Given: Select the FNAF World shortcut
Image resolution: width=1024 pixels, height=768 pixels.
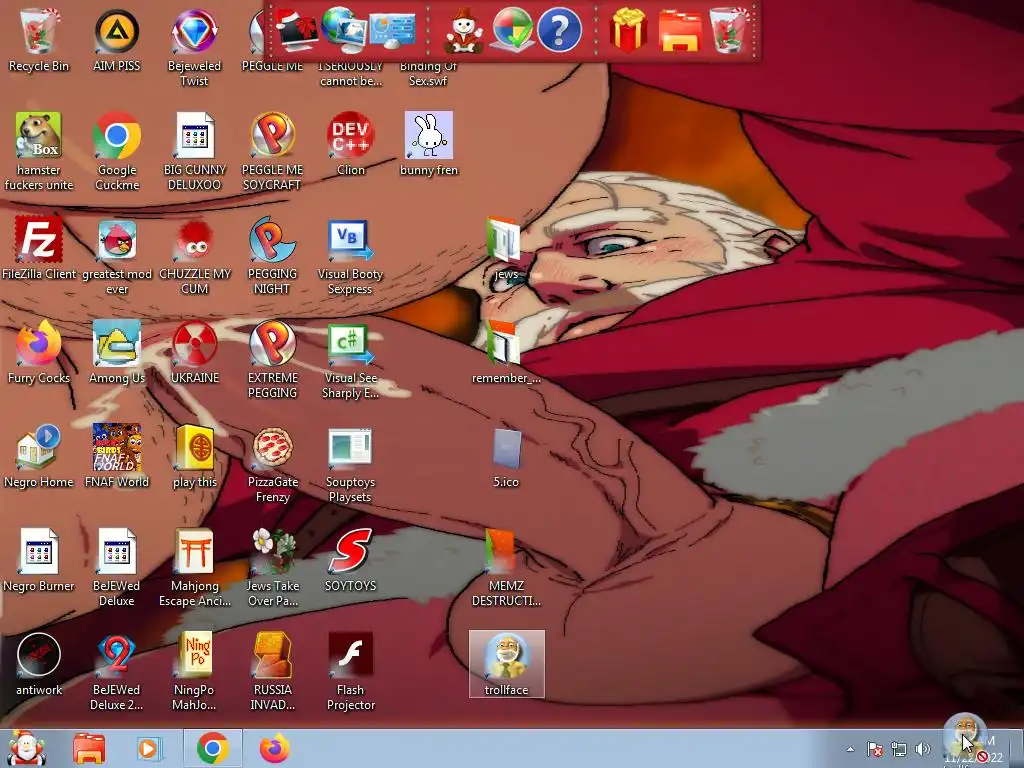Looking at the screenshot, I should (116, 457).
